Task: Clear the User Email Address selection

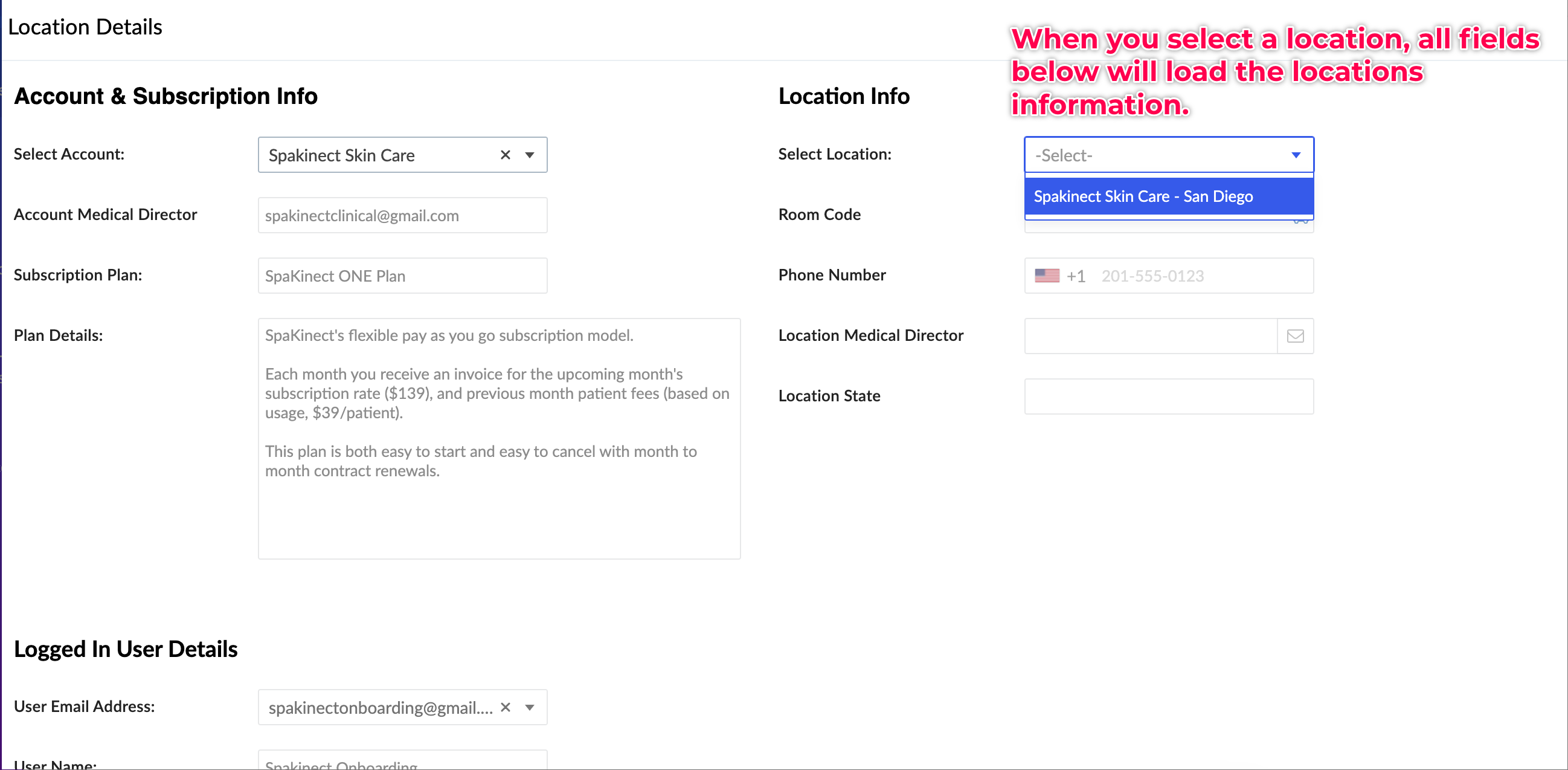Action: [x=505, y=707]
